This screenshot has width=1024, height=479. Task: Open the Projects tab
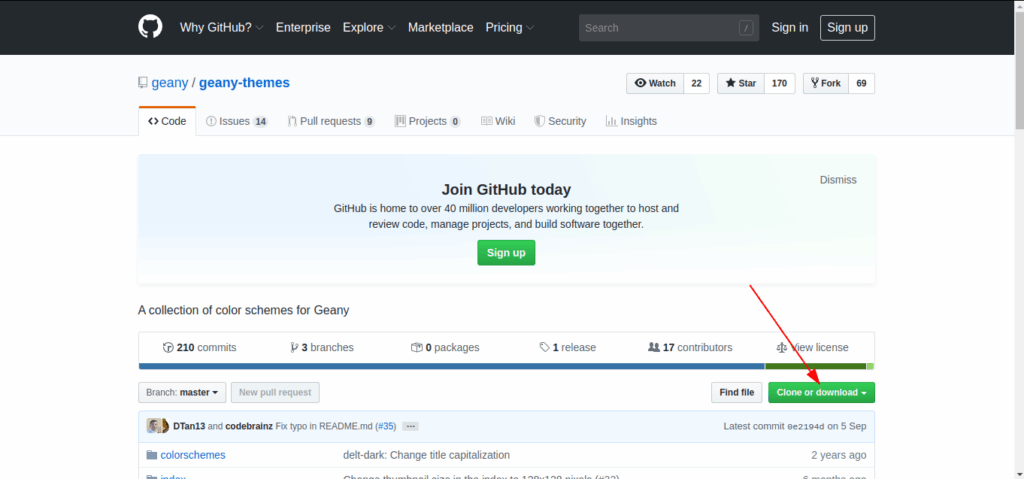point(427,121)
